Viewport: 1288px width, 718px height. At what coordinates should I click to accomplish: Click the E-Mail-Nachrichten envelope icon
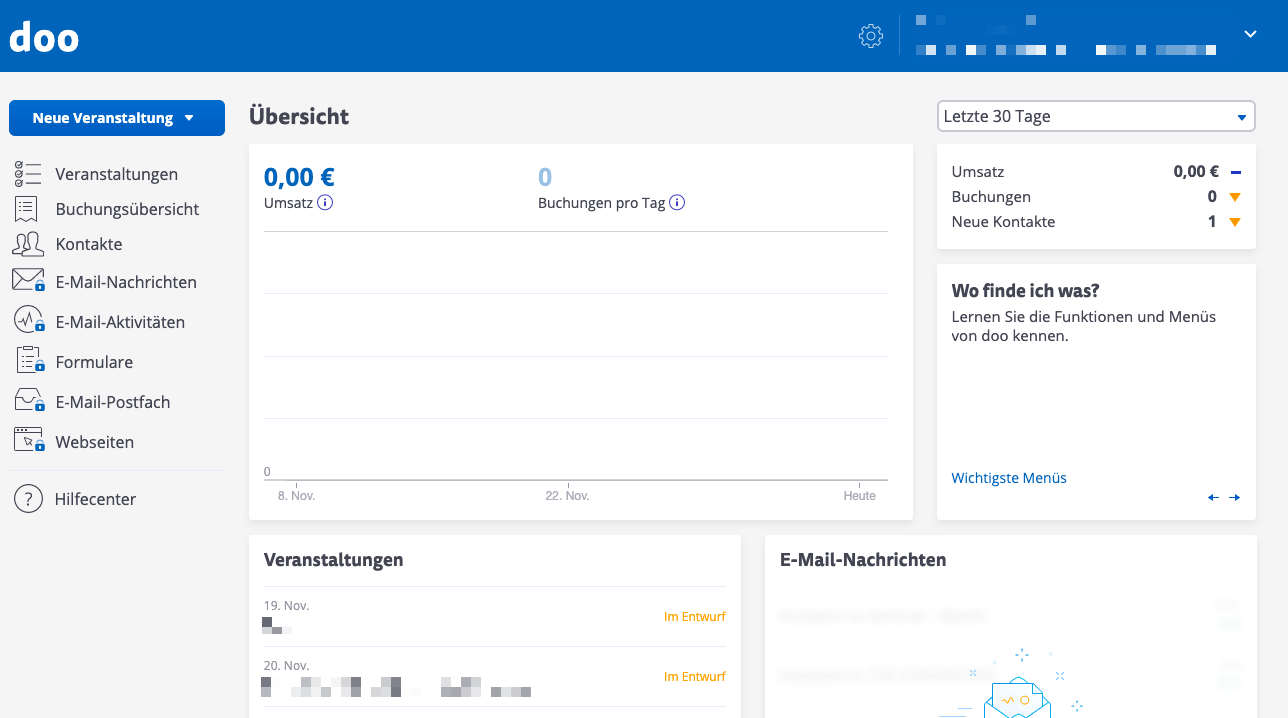(x=28, y=280)
